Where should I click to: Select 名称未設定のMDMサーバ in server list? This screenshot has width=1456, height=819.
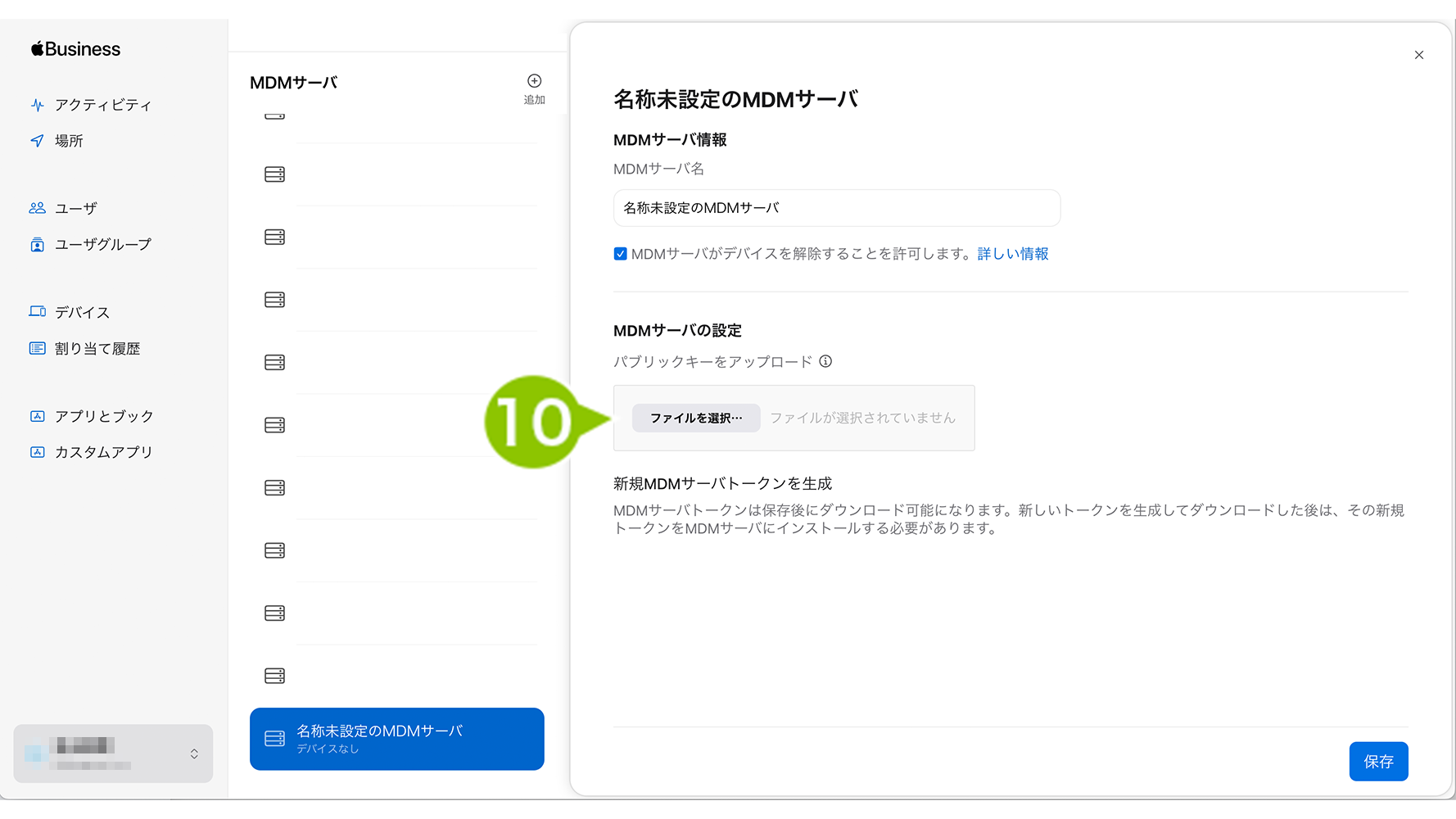point(397,739)
